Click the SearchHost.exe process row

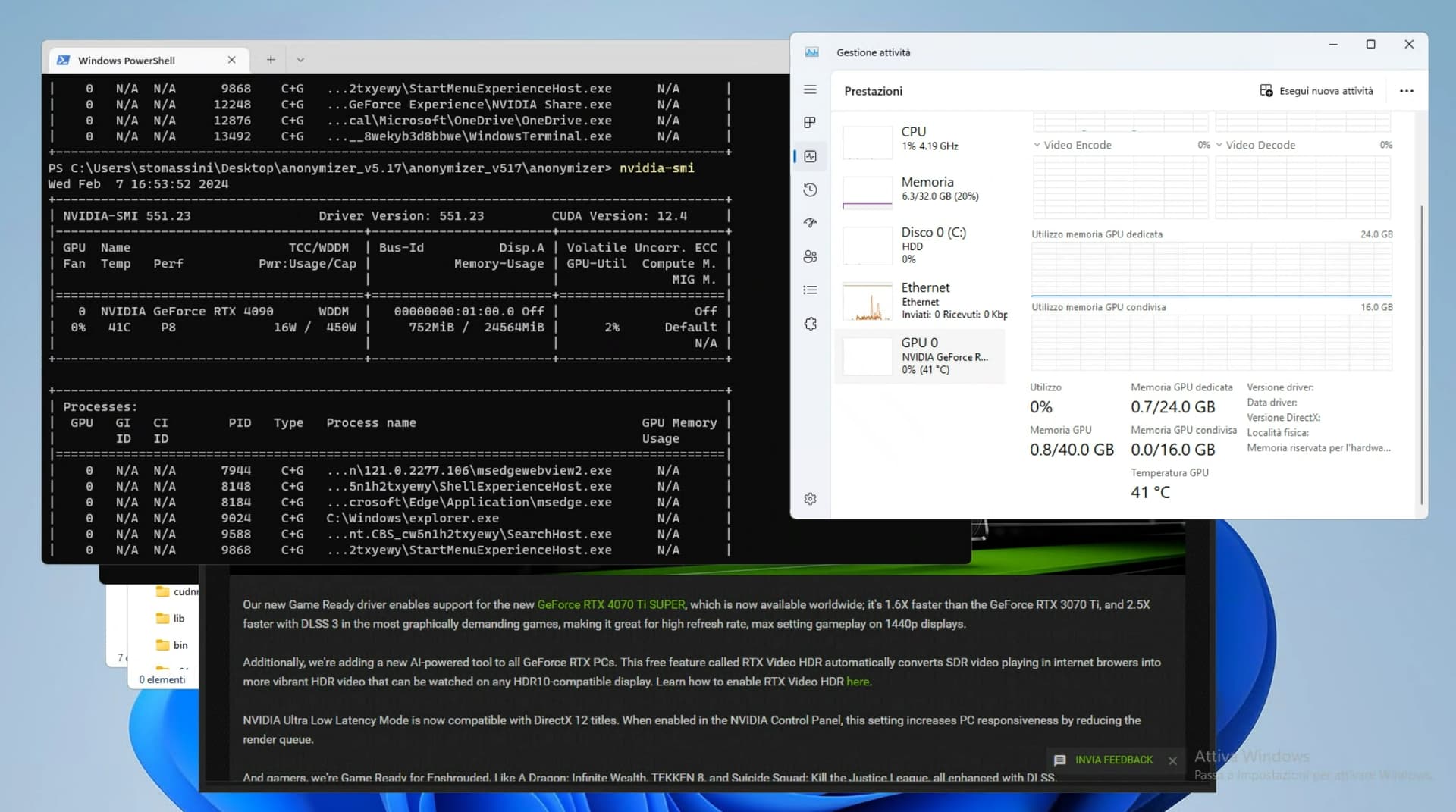coord(390,535)
